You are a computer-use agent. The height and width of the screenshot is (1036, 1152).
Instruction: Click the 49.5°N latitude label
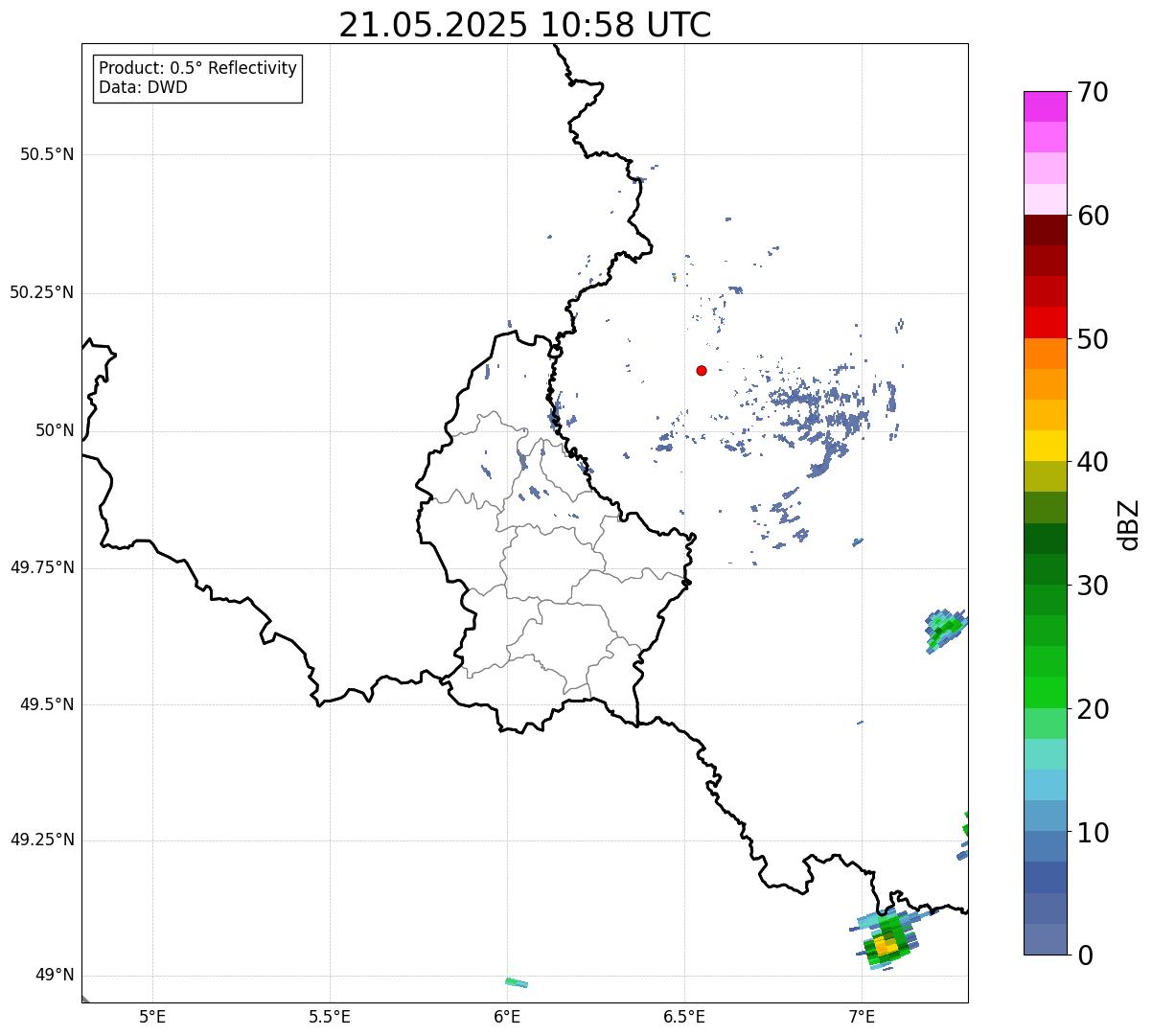(x=47, y=704)
